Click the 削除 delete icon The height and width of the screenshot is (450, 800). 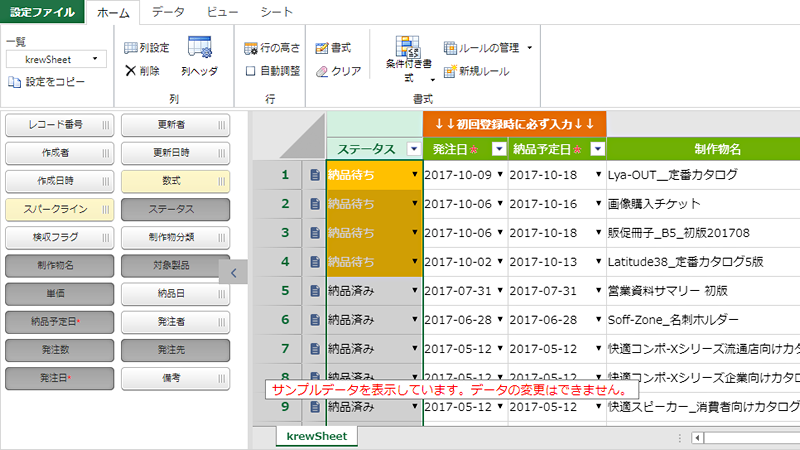[131, 71]
